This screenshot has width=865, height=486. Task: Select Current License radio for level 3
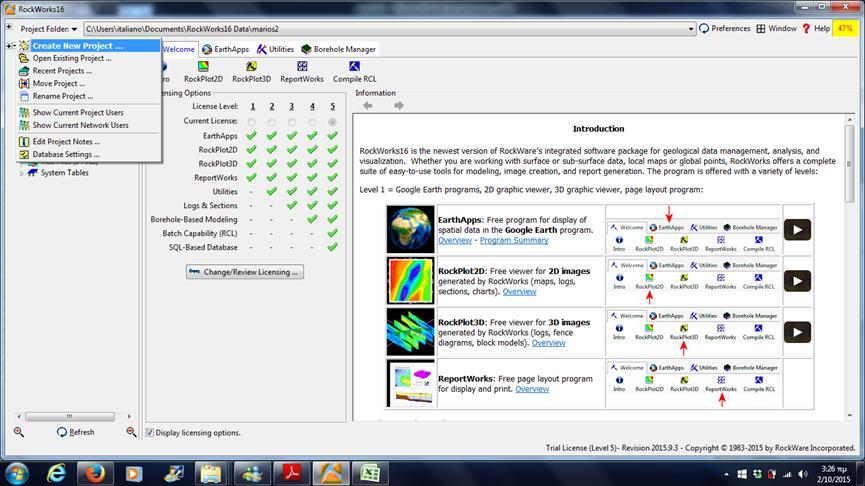point(292,121)
